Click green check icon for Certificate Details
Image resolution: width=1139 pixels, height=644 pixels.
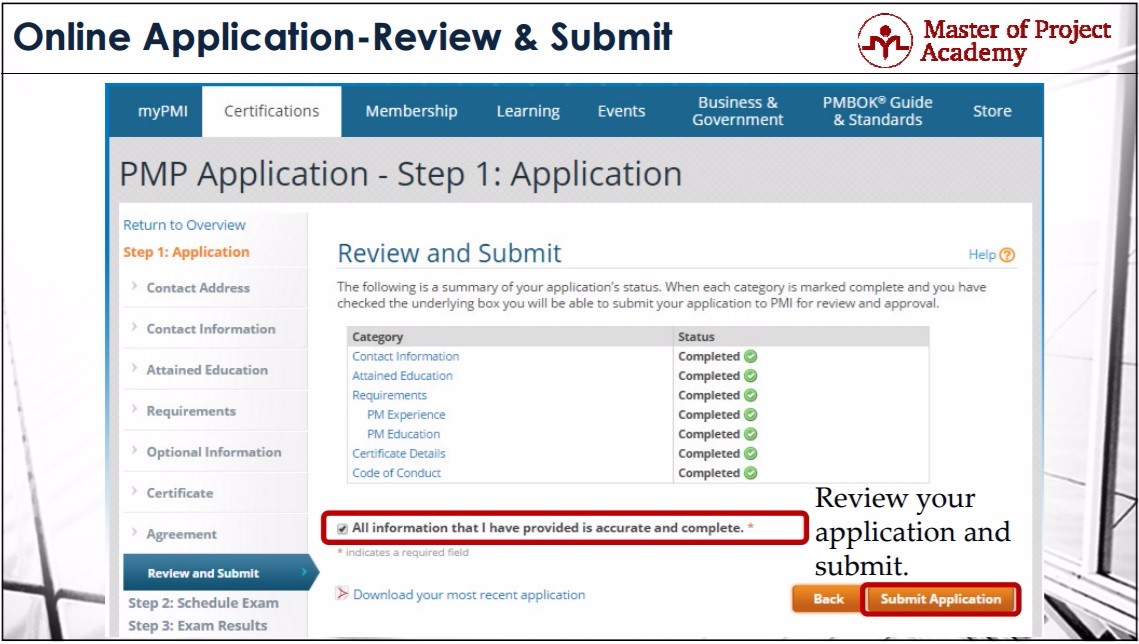click(x=750, y=454)
